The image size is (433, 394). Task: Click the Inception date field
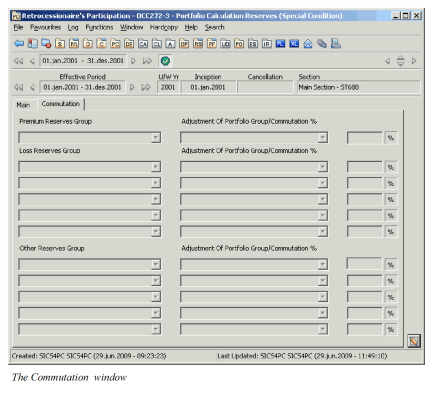pyautogui.click(x=208, y=87)
